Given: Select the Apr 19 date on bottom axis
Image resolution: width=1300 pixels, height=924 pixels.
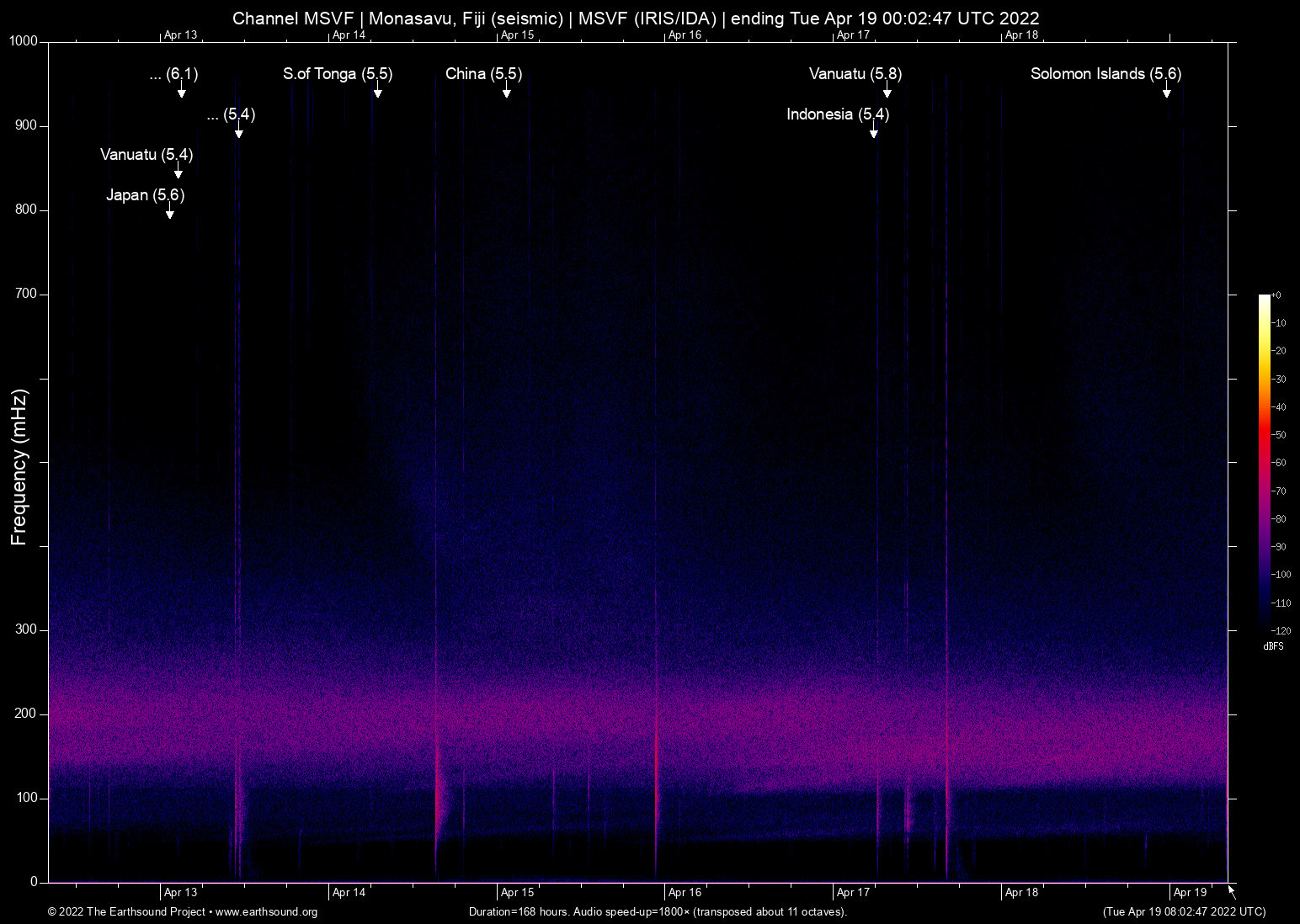Looking at the screenshot, I should tap(1190, 893).
